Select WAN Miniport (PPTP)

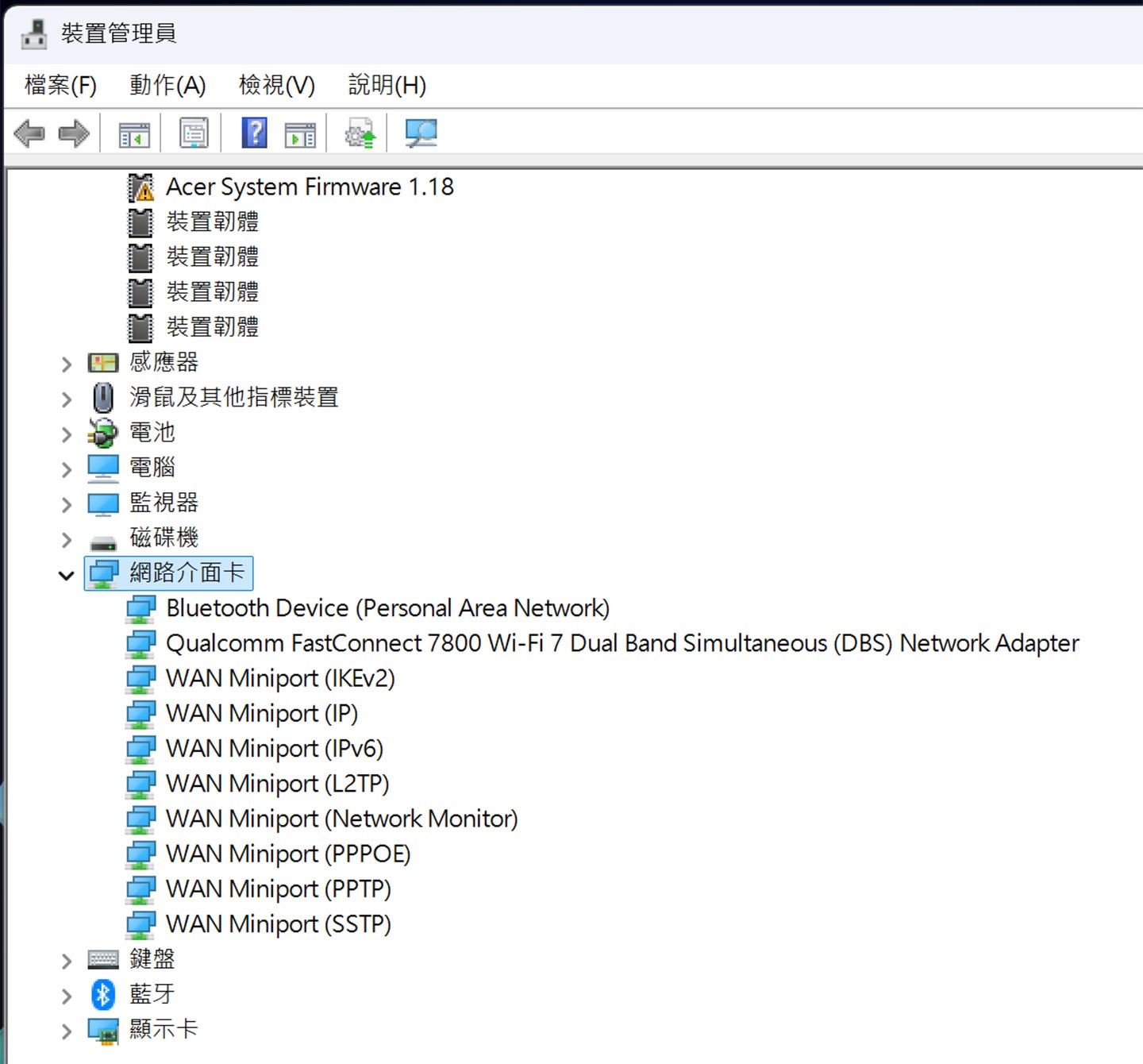pyautogui.click(x=279, y=889)
